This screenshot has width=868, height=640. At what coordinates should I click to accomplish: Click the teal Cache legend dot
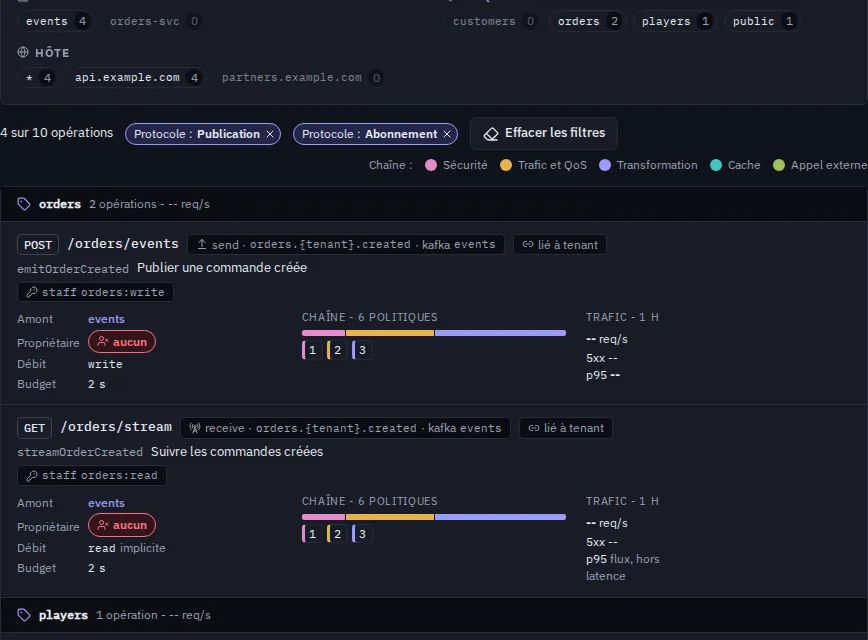click(x=716, y=165)
